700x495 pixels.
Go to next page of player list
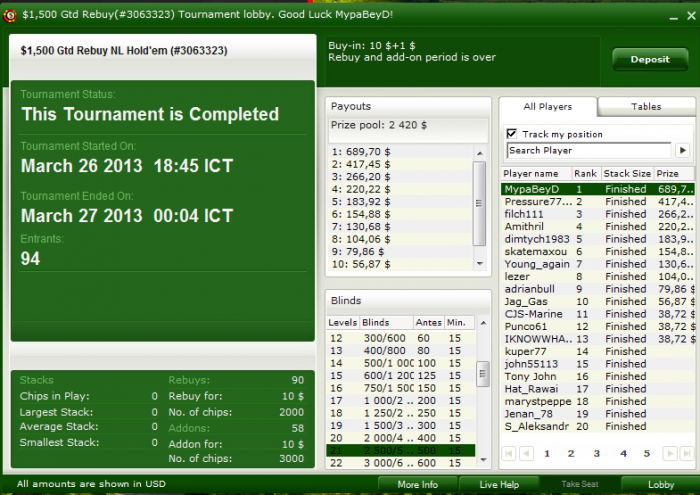point(670,453)
